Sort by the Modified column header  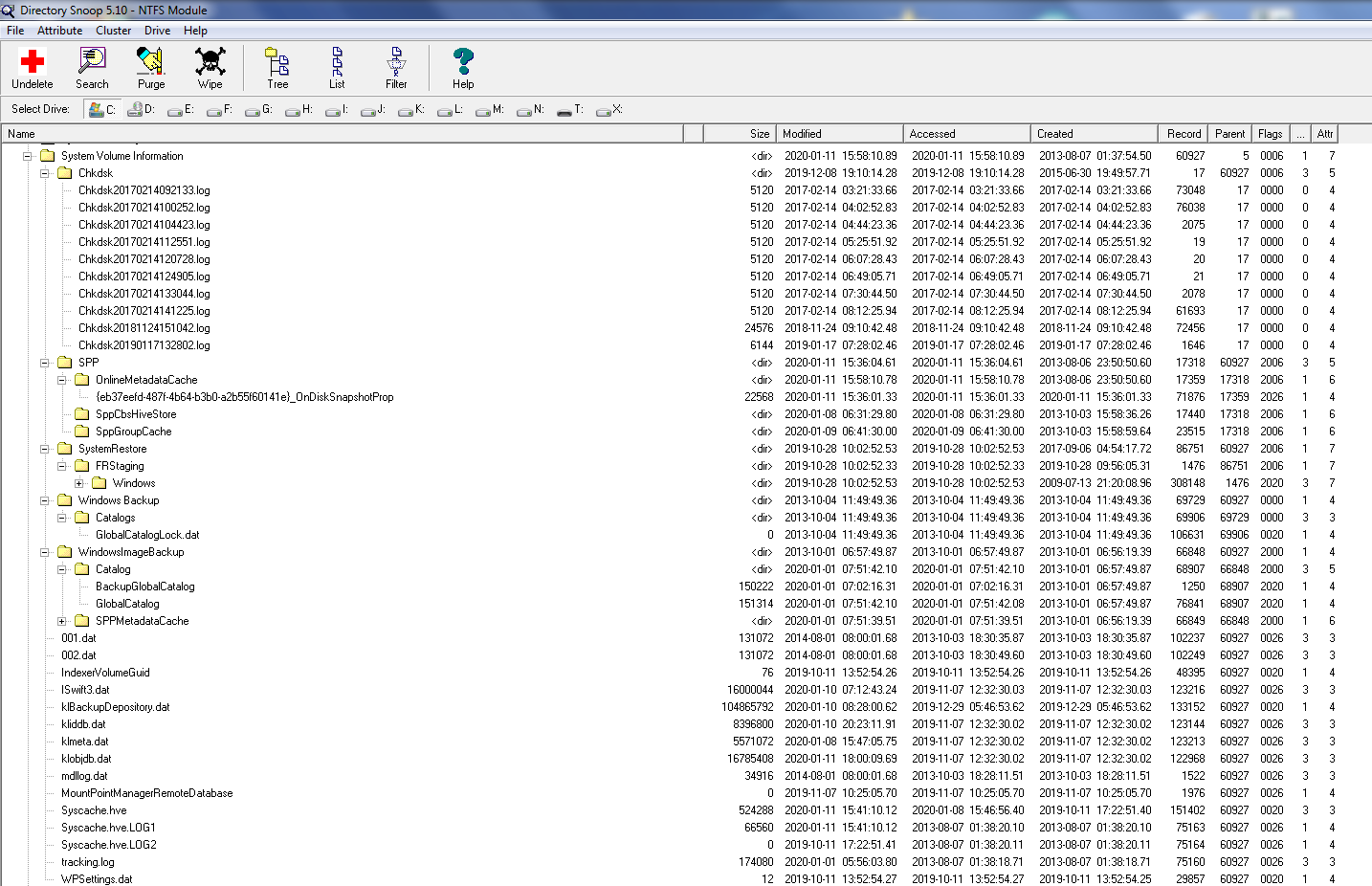[x=838, y=134]
